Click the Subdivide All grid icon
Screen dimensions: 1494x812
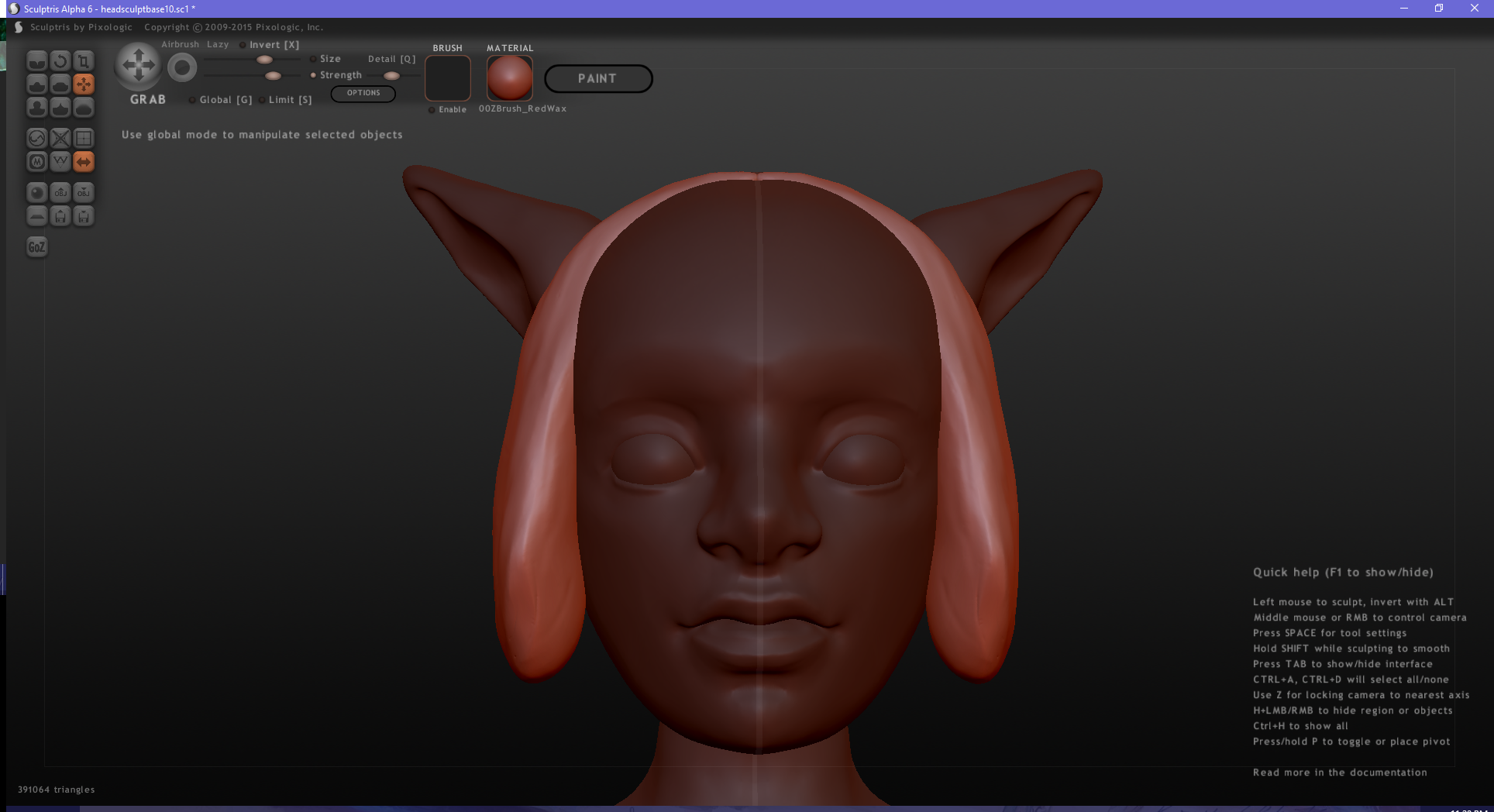click(x=84, y=139)
